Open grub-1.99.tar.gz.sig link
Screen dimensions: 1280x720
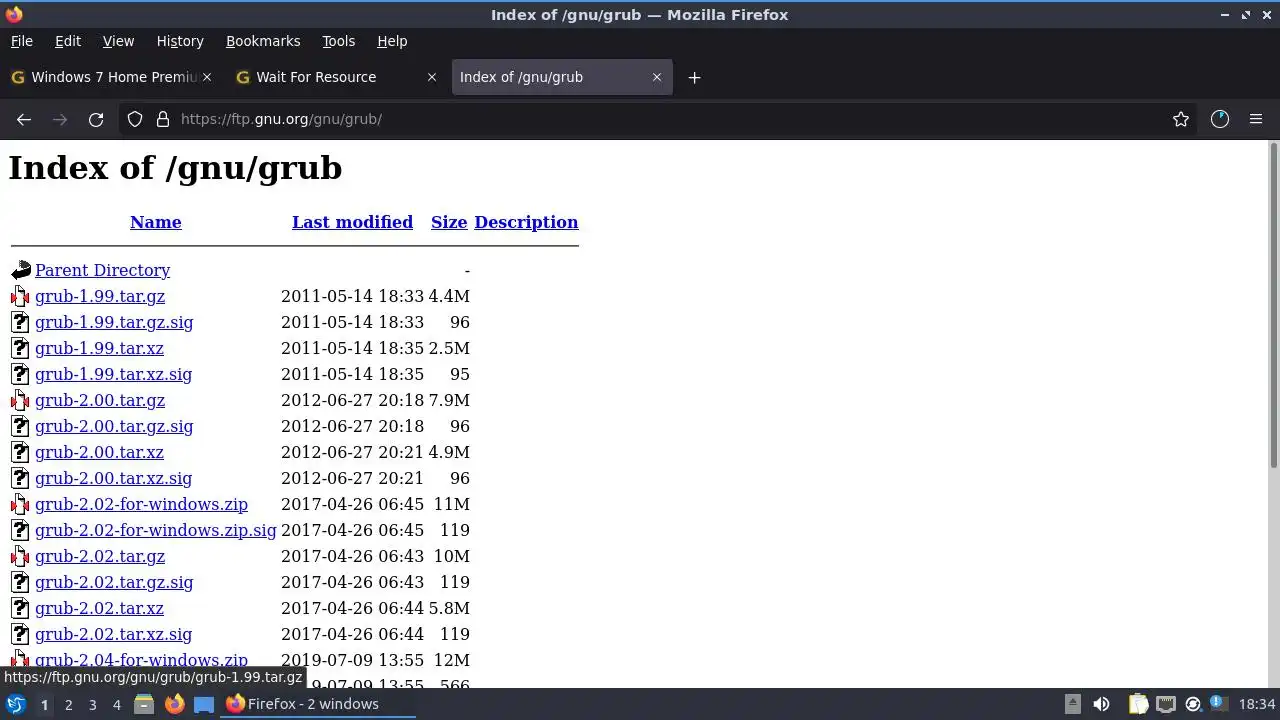pos(114,322)
